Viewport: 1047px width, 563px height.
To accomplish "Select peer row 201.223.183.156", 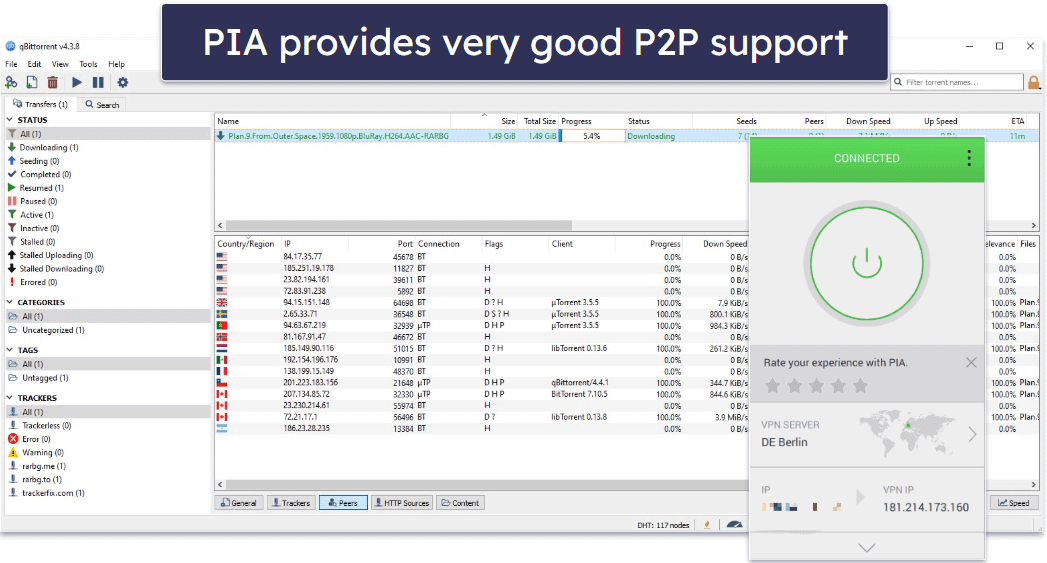I will click(481, 383).
